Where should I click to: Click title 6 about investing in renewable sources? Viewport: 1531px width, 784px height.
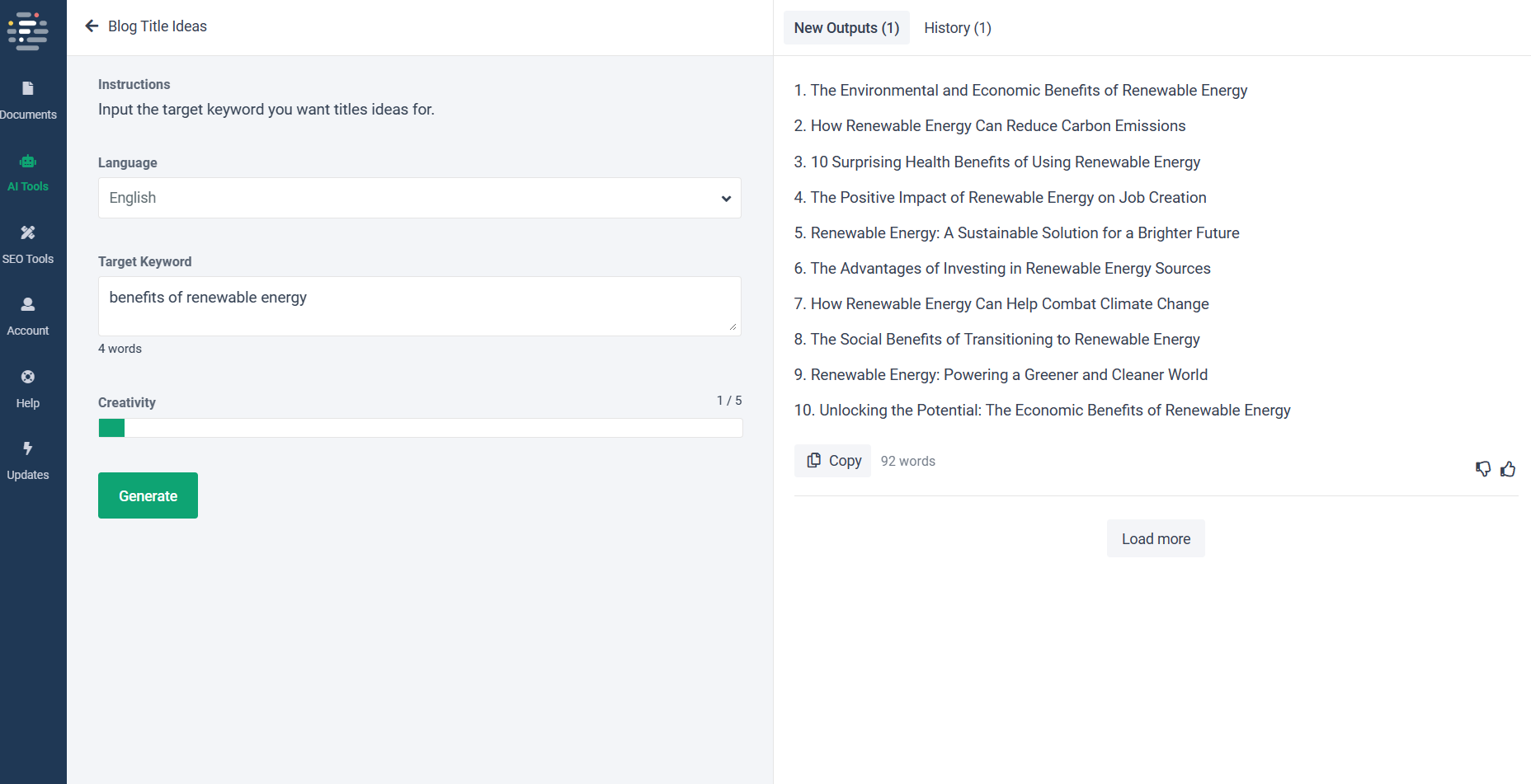point(1002,268)
